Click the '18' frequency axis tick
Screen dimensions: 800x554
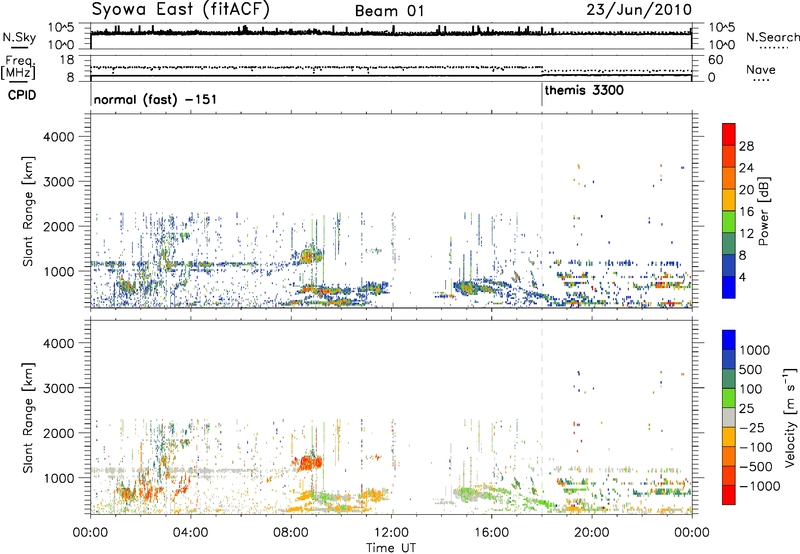[x=67, y=60]
